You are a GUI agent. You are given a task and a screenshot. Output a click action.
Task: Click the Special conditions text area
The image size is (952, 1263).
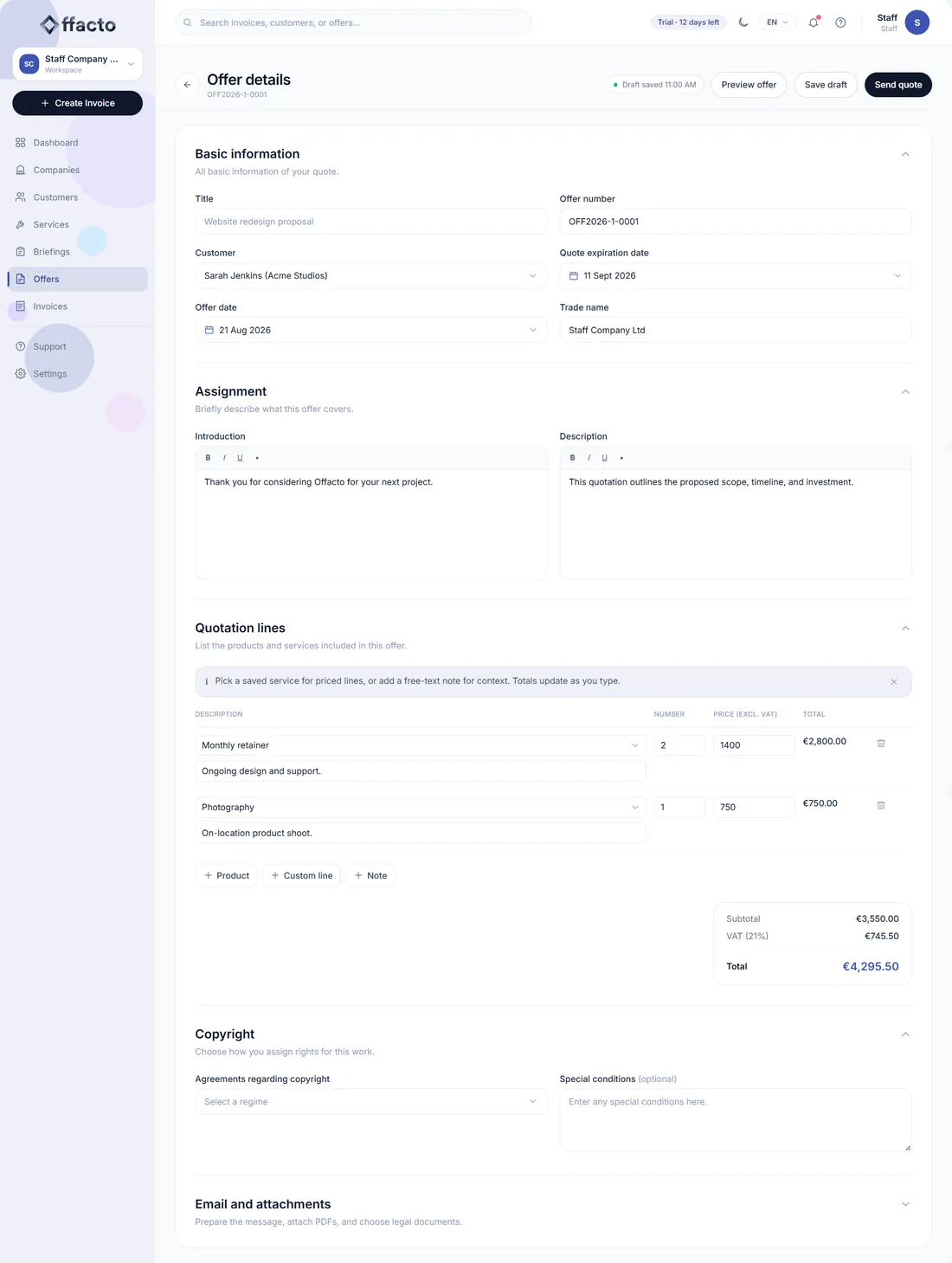[736, 1120]
